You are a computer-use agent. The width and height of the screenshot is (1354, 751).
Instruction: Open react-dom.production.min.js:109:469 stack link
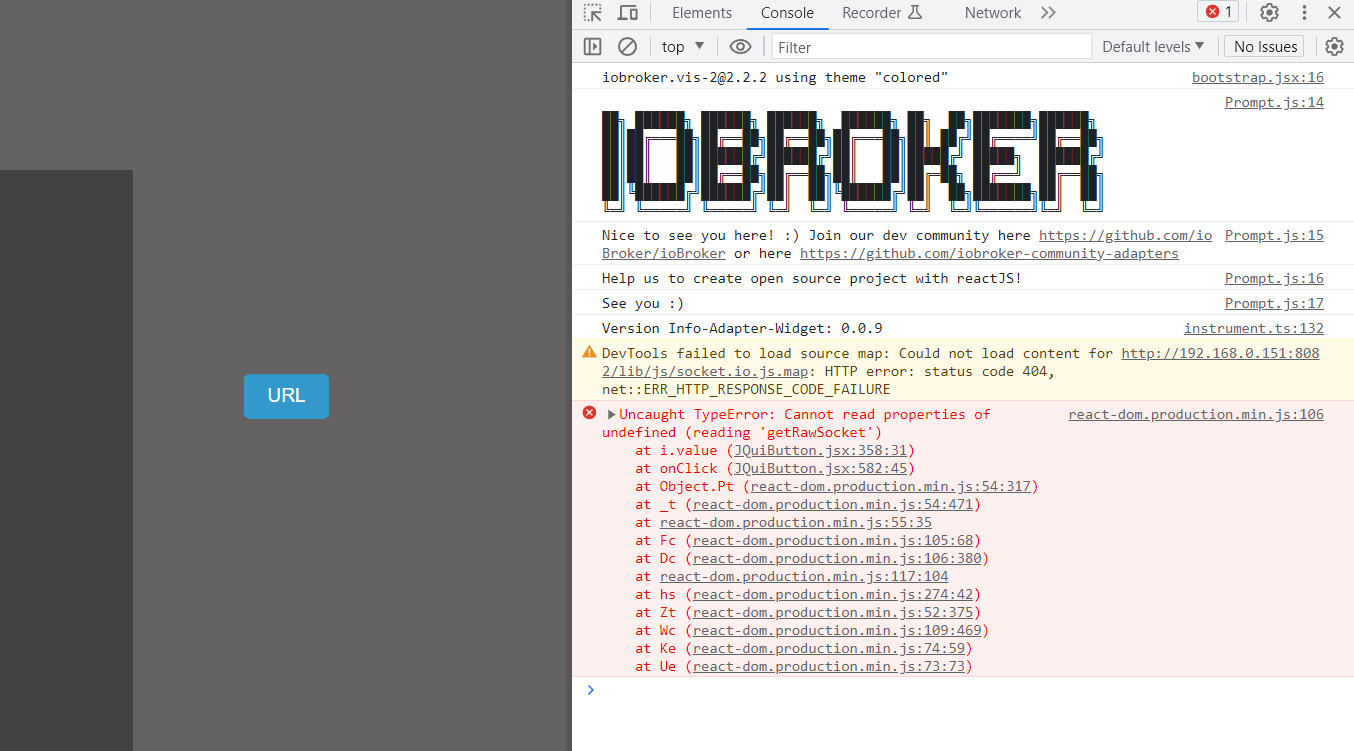click(837, 630)
